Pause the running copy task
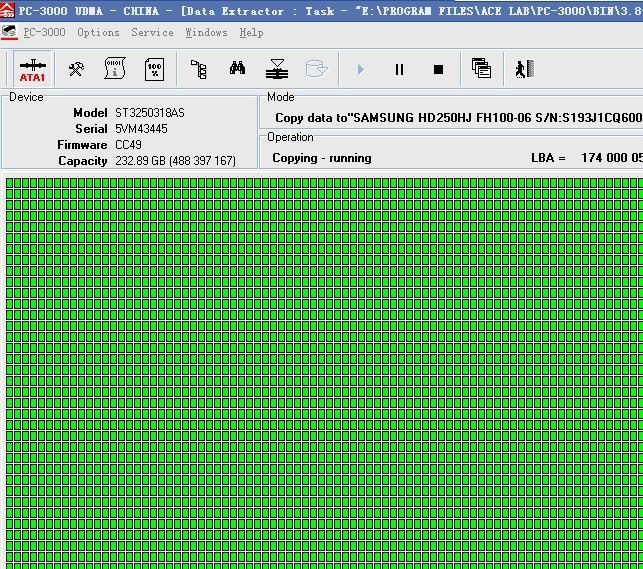The height and width of the screenshot is (569, 643). pos(400,69)
